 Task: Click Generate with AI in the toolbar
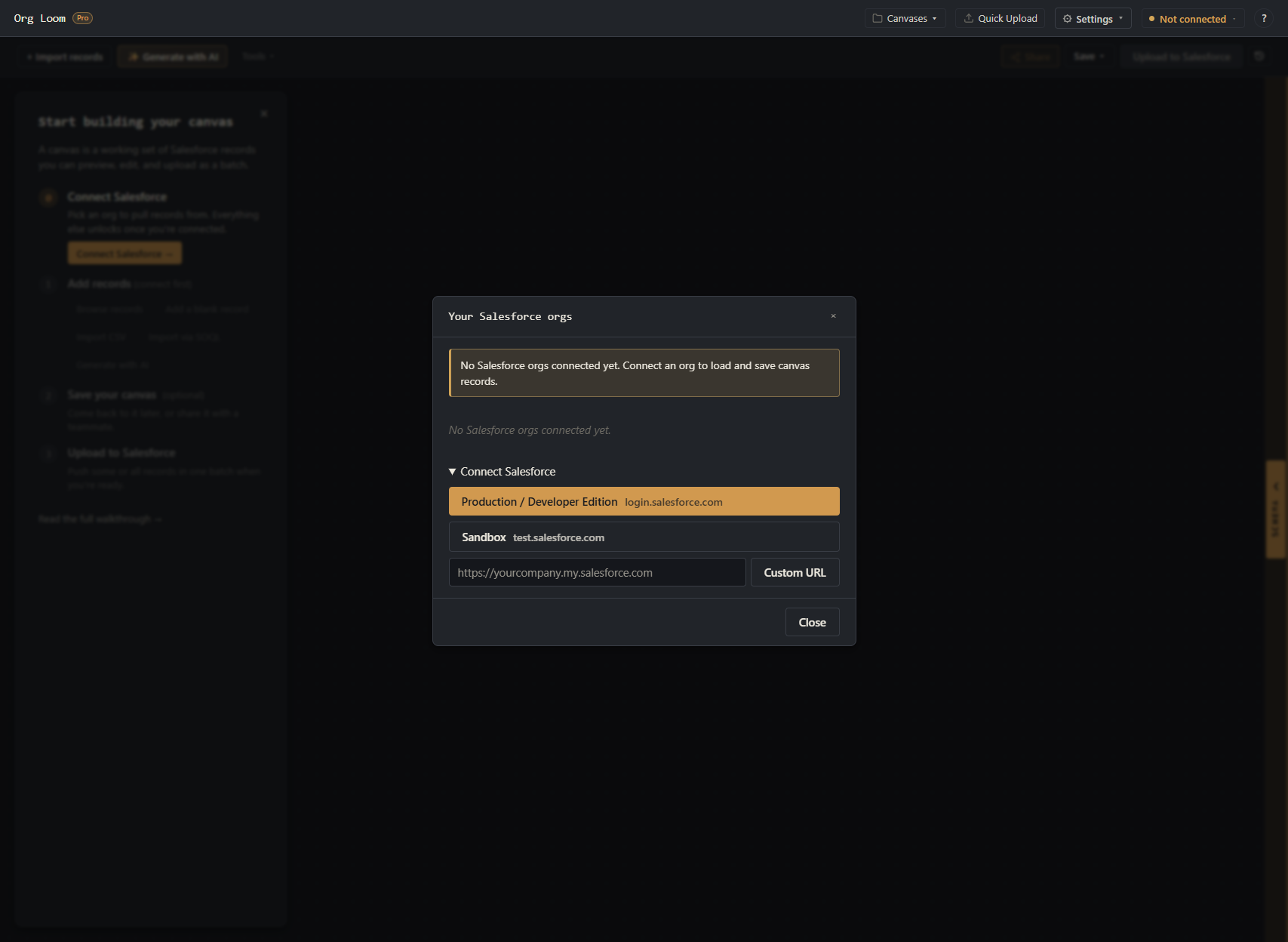click(x=173, y=57)
